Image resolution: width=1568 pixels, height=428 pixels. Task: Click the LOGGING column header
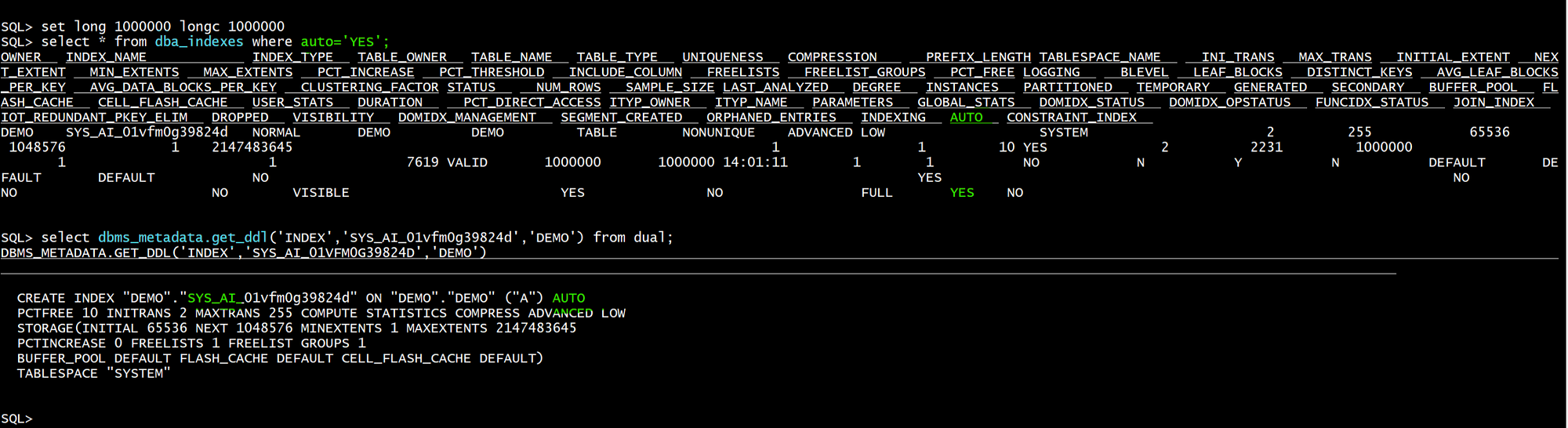tap(1051, 72)
